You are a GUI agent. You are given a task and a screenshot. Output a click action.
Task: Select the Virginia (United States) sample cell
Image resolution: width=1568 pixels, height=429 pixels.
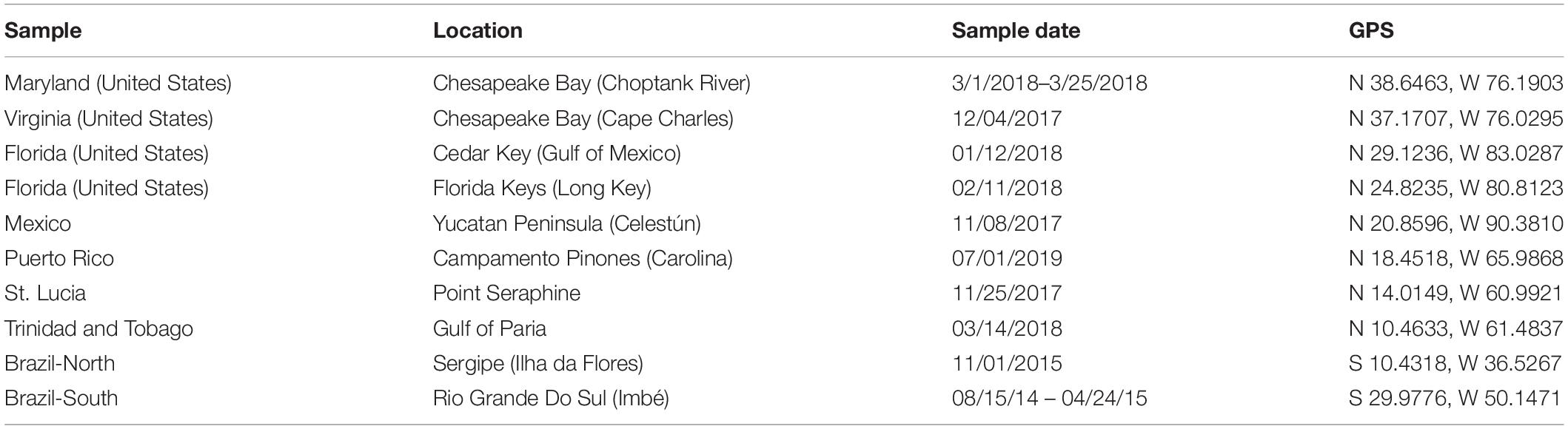click(x=109, y=118)
